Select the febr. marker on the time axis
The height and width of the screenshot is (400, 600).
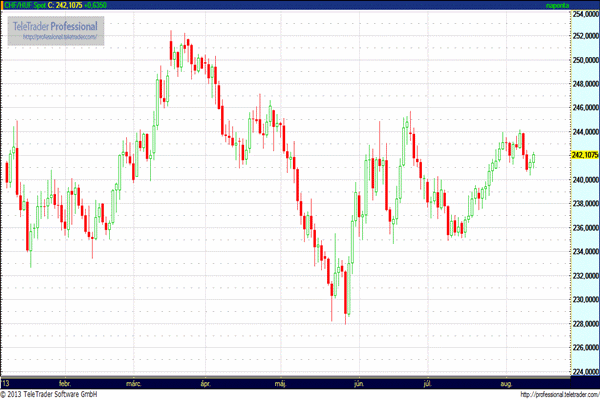(x=65, y=383)
